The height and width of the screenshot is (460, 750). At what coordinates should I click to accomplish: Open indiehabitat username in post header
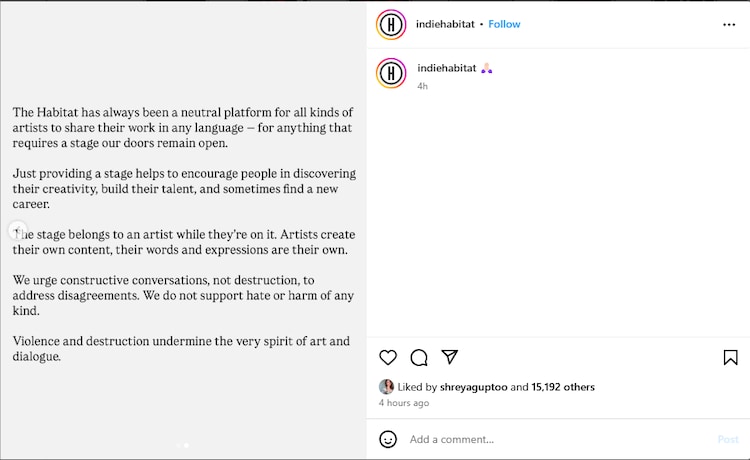[x=444, y=24]
